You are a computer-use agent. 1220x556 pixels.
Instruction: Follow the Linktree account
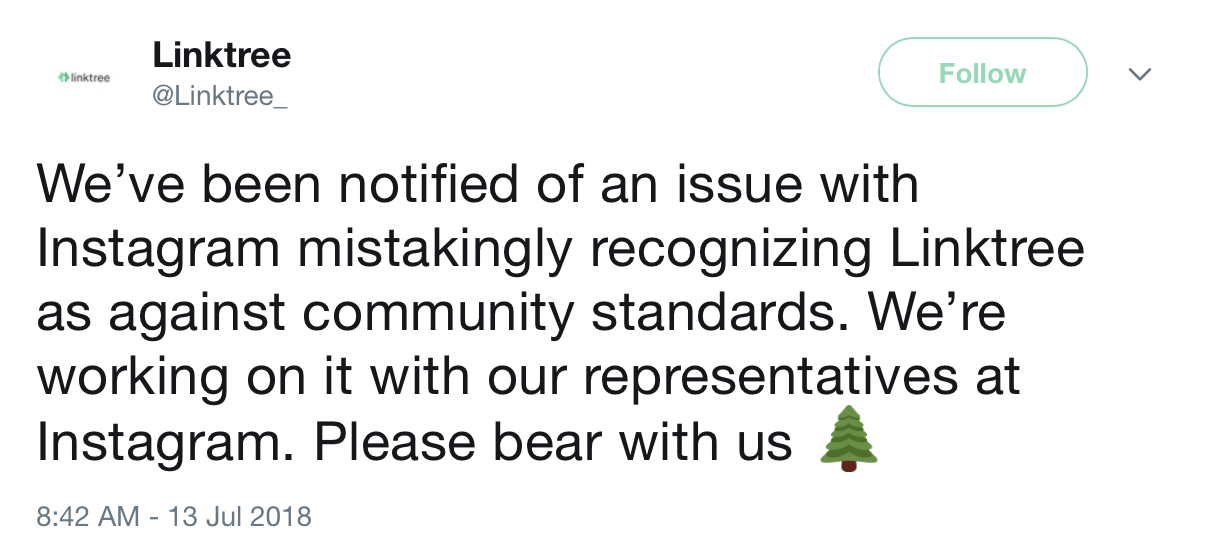click(x=982, y=72)
